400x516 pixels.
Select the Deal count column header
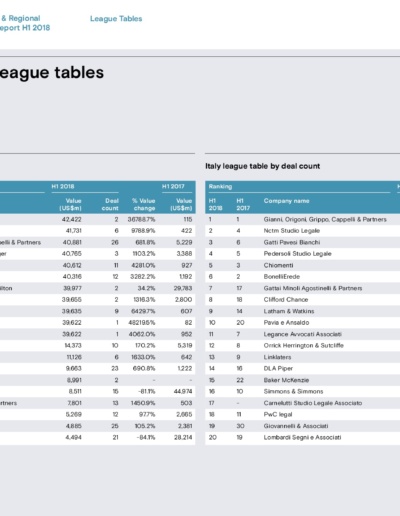click(110, 204)
